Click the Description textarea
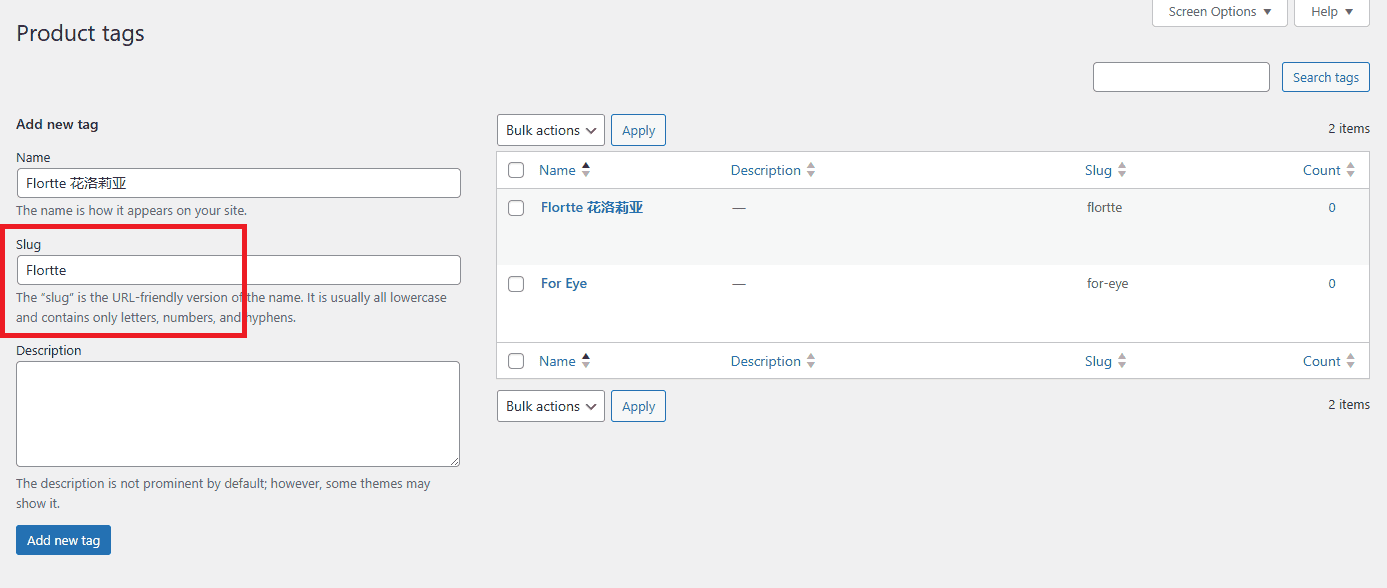Viewport: 1387px width, 588px height. click(238, 414)
